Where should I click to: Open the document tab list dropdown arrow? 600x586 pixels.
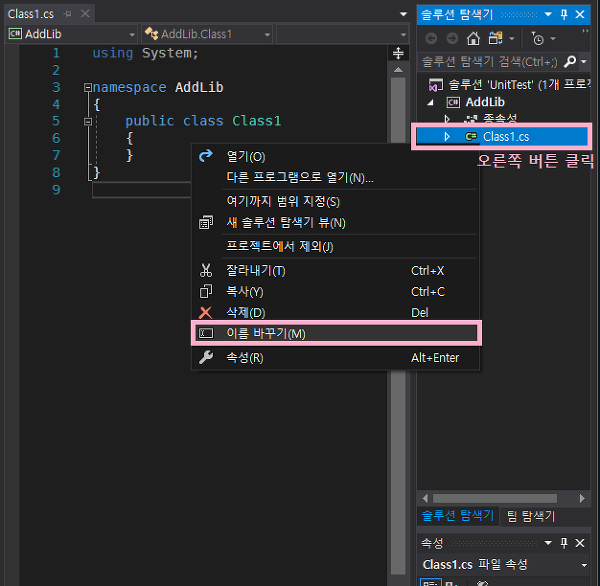pyautogui.click(x=403, y=14)
